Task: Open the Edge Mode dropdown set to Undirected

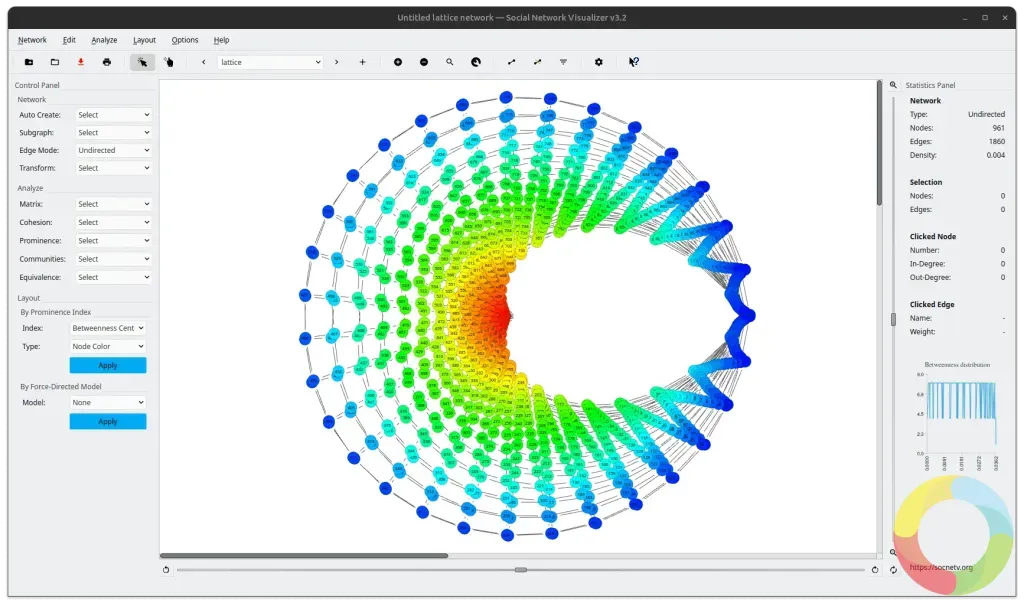Action: point(114,150)
